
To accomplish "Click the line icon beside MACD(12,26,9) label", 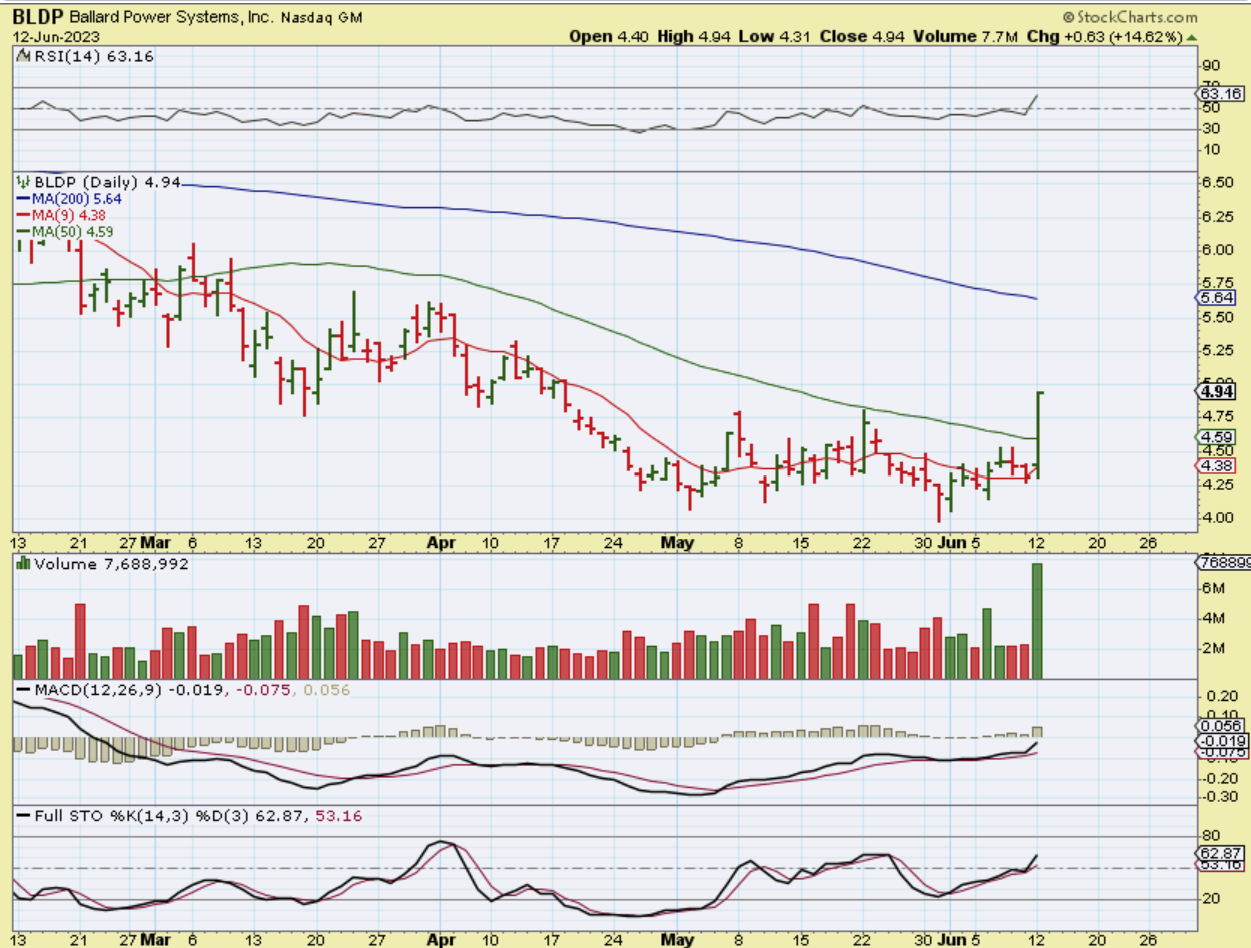I will (24, 690).
